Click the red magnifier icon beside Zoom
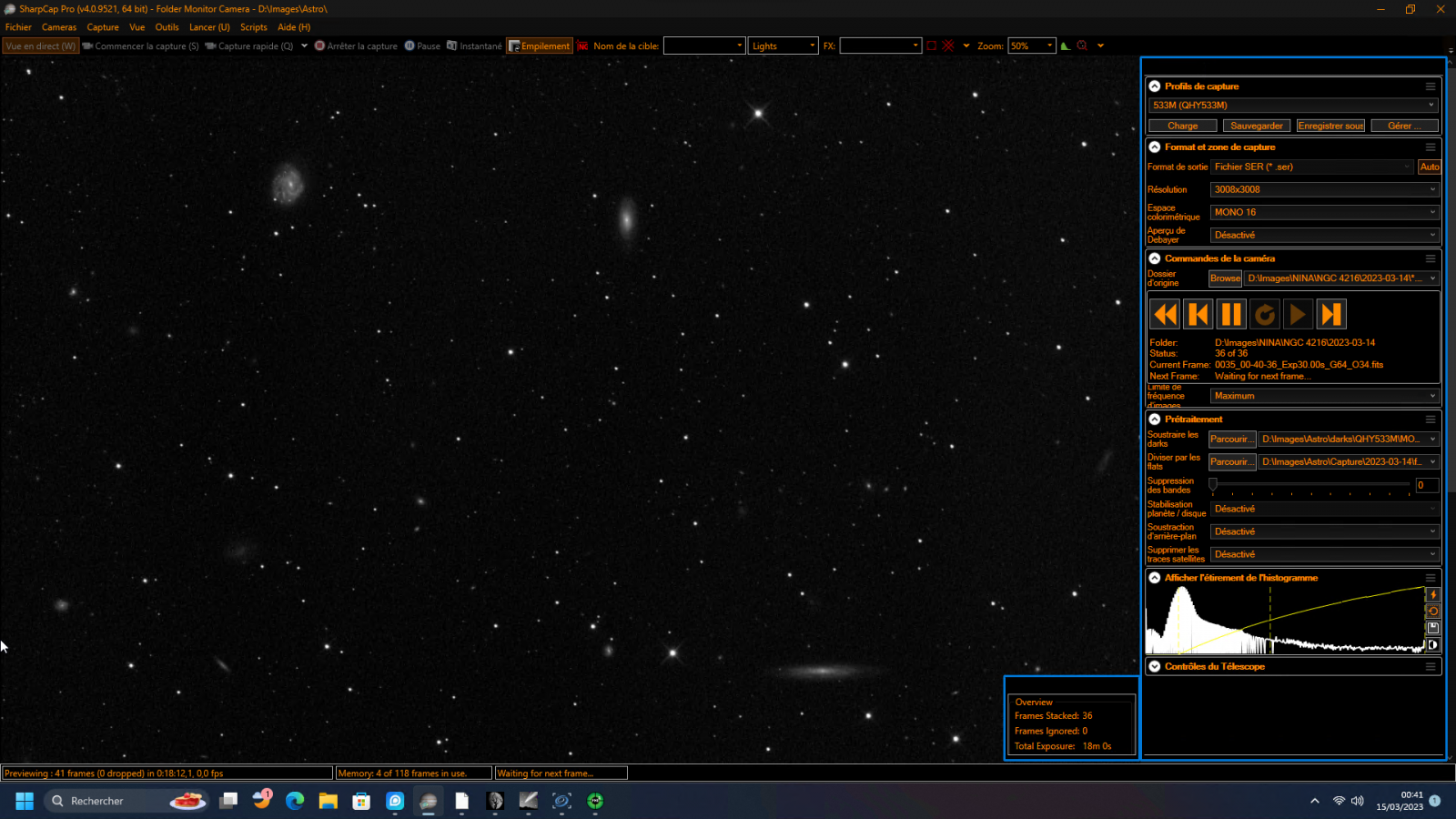The image size is (1456, 819). pyautogui.click(x=1082, y=45)
